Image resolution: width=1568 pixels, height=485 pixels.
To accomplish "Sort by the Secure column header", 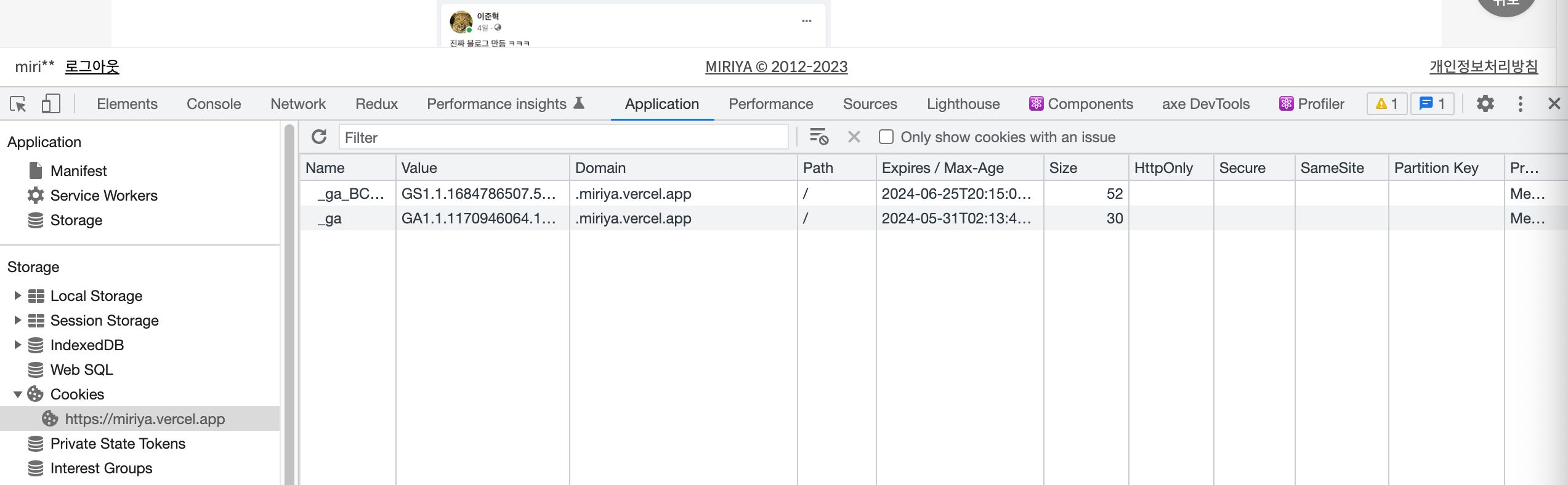I will pyautogui.click(x=1254, y=167).
